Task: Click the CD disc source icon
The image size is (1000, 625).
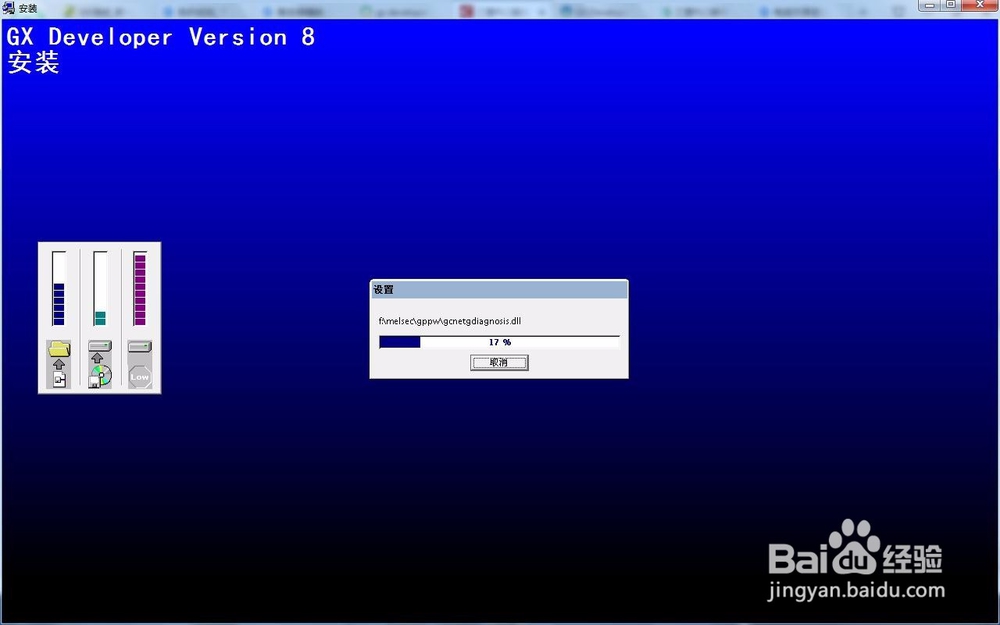Action: [100, 376]
